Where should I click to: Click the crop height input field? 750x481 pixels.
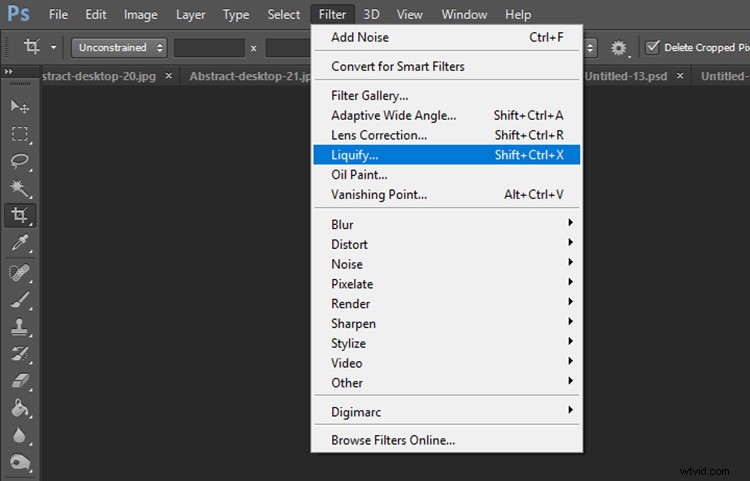click(288, 48)
